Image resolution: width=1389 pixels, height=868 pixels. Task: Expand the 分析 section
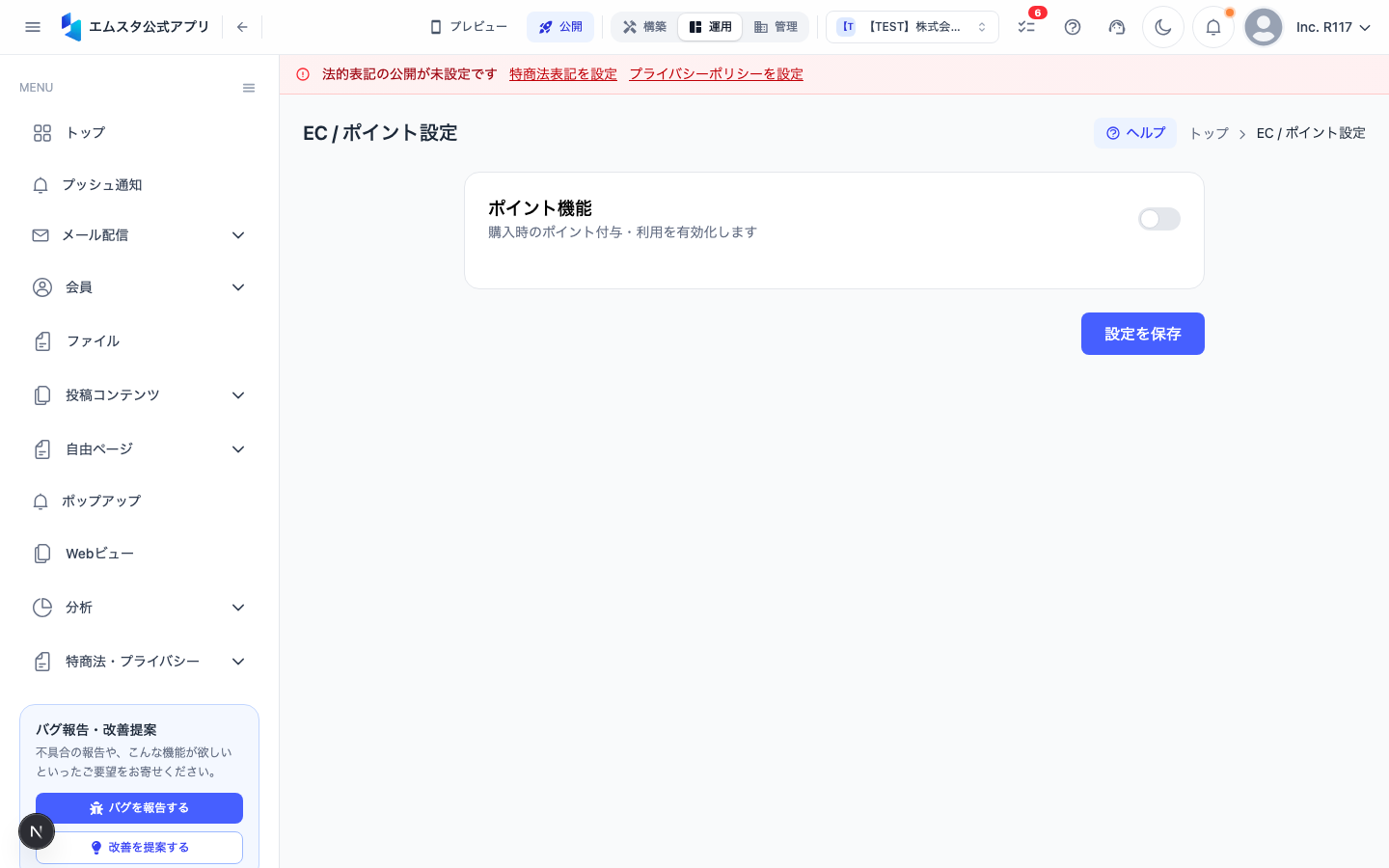point(139,608)
